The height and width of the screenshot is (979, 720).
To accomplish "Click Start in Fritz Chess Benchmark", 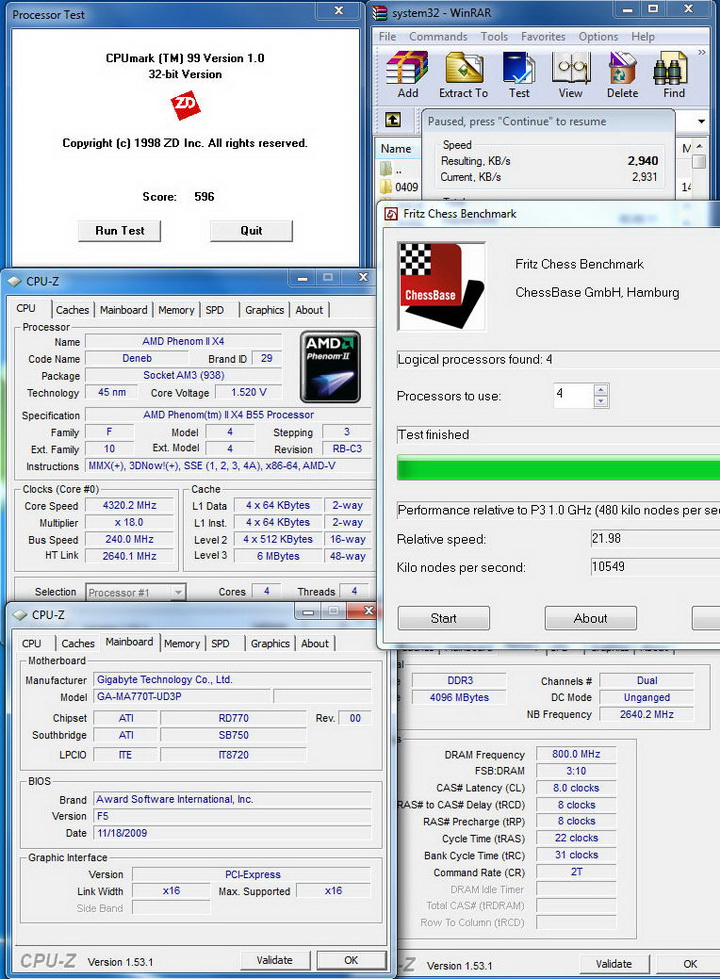I will [x=443, y=618].
